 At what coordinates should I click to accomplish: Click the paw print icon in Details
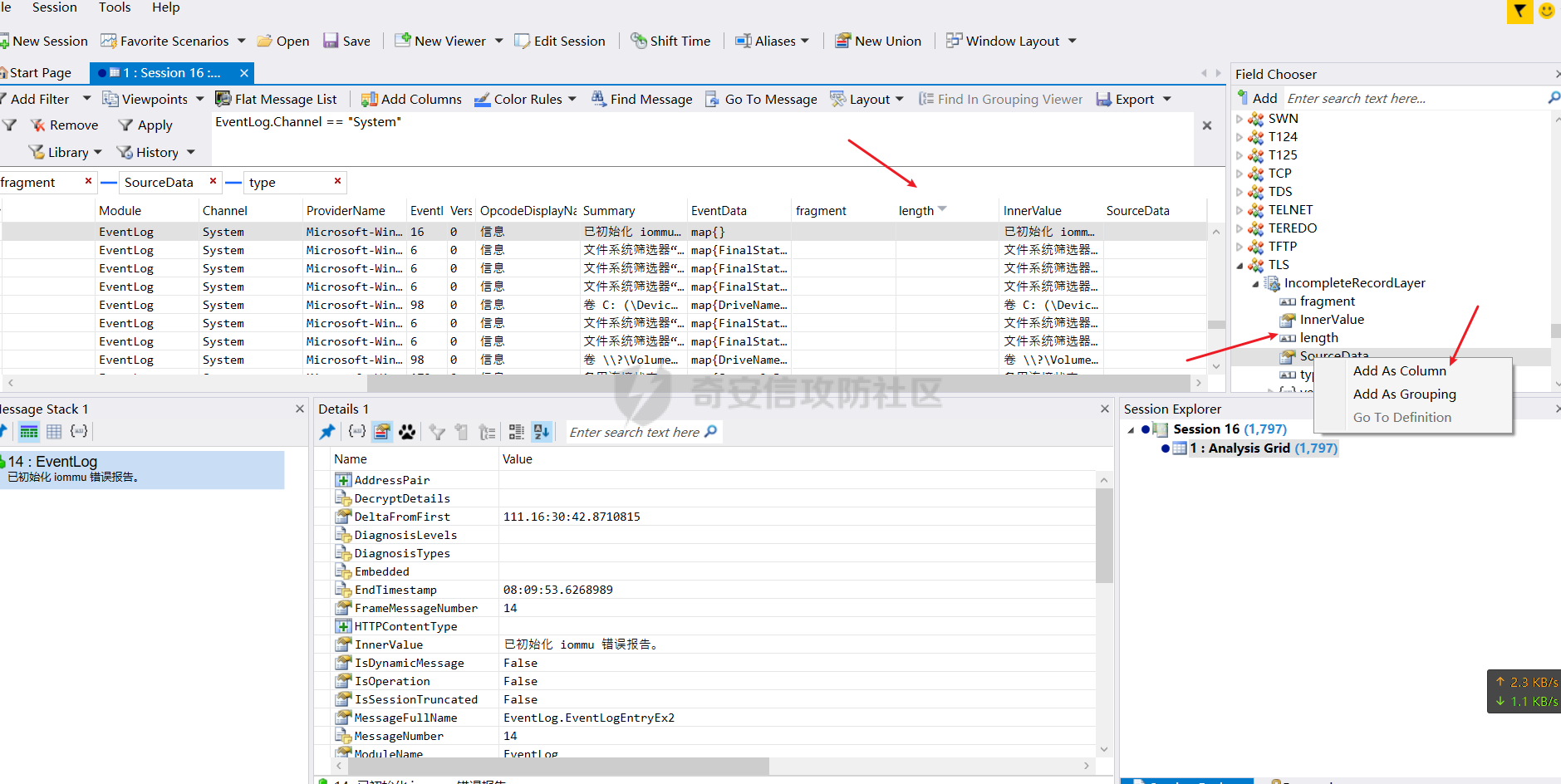407,432
